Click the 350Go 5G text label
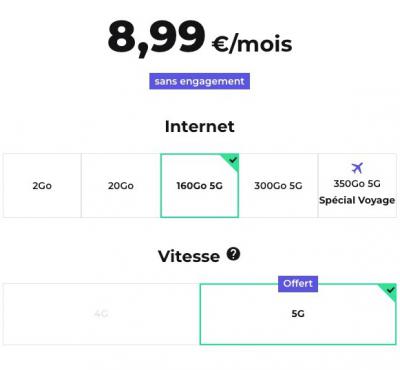The width and height of the screenshot is (400, 370). pyautogui.click(x=357, y=183)
